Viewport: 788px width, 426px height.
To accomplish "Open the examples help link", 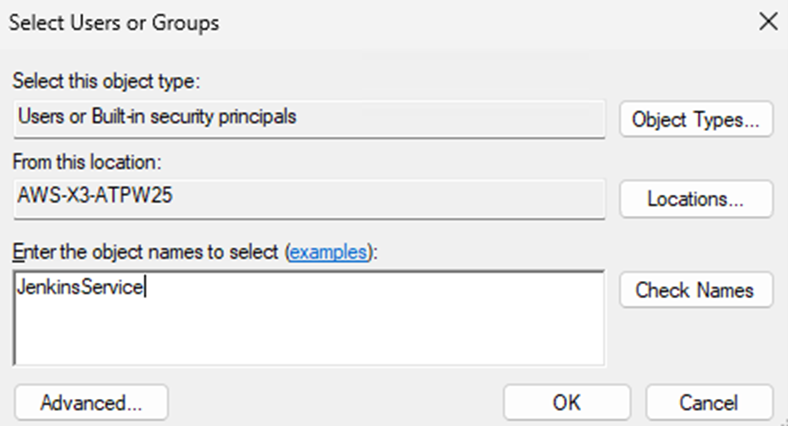I will coord(328,253).
